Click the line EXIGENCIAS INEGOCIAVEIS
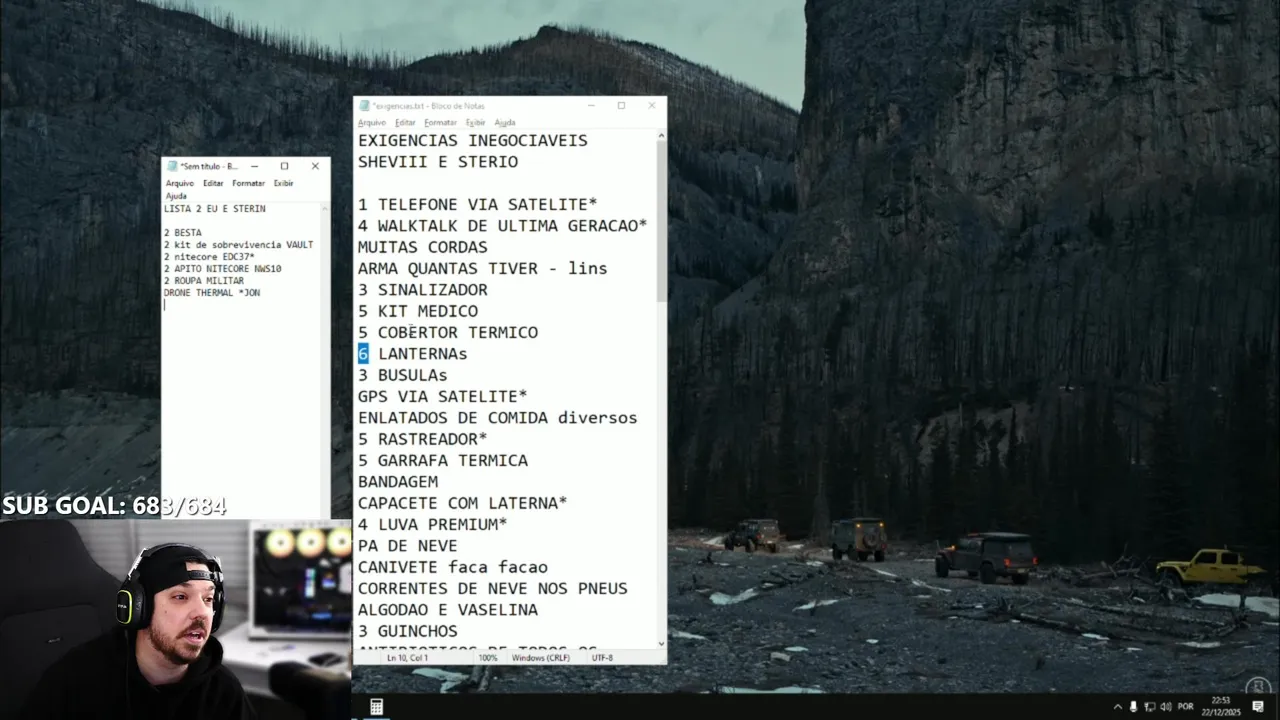 pyautogui.click(x=473, y=140)
